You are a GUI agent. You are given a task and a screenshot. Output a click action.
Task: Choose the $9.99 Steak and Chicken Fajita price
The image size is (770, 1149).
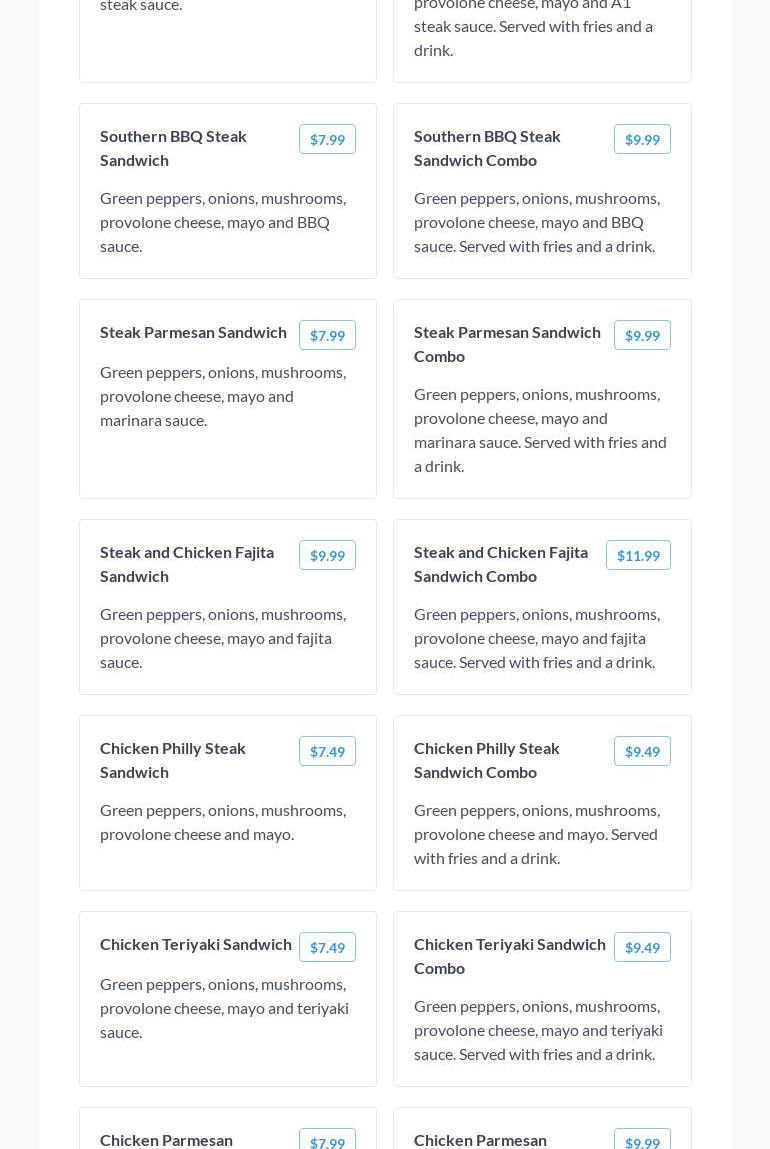327,556
